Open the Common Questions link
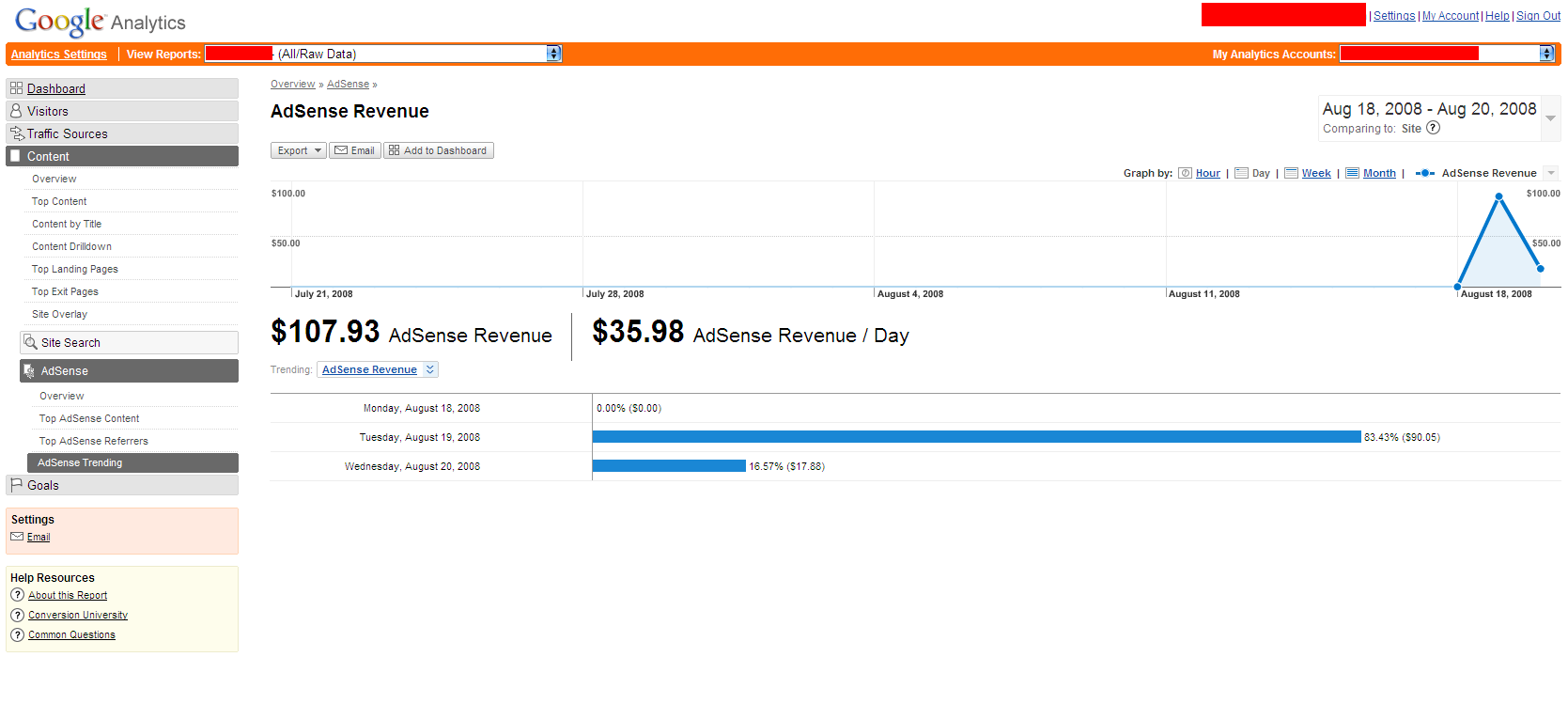Screen dimensions: 1568x704 coord(71,634)
